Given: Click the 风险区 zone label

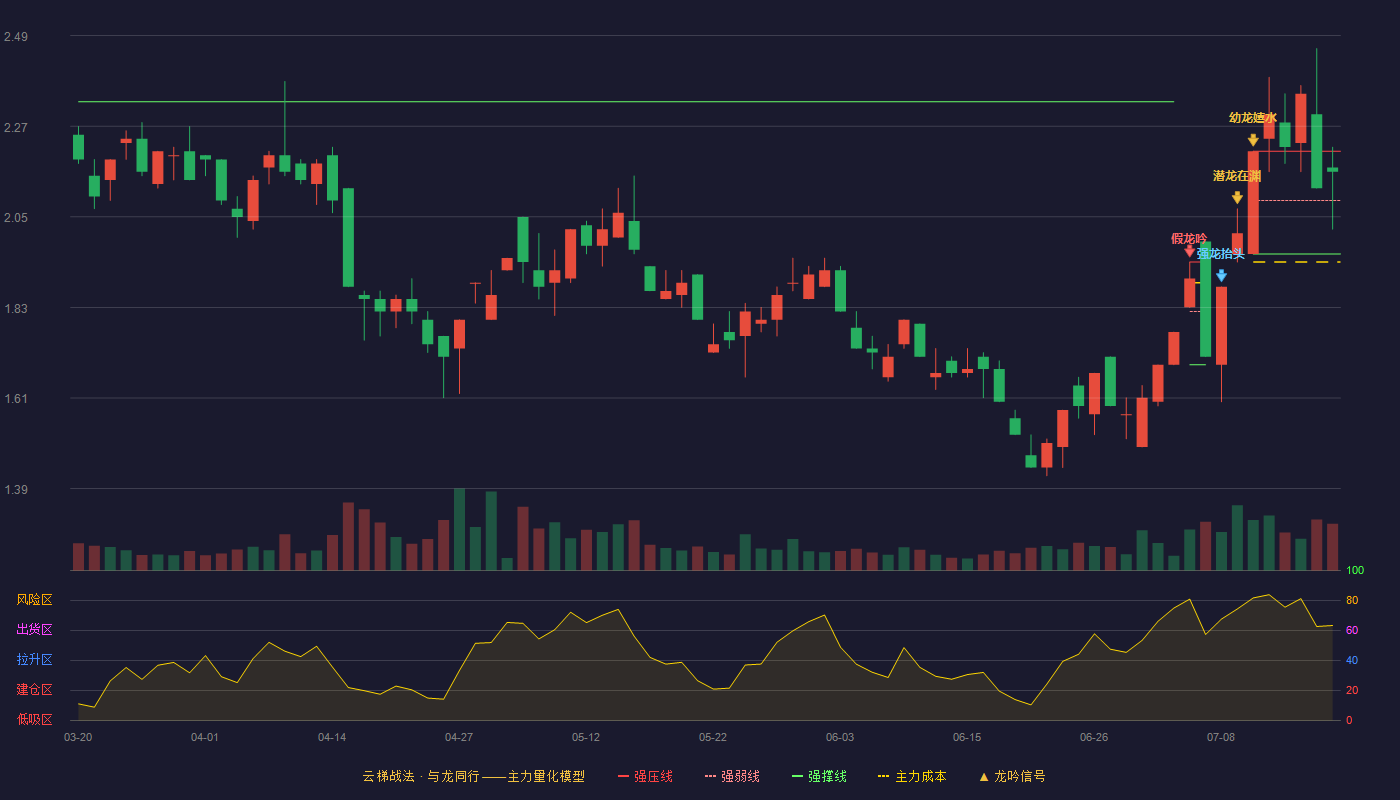Looking at the screenshot, I should coord(34,600).
